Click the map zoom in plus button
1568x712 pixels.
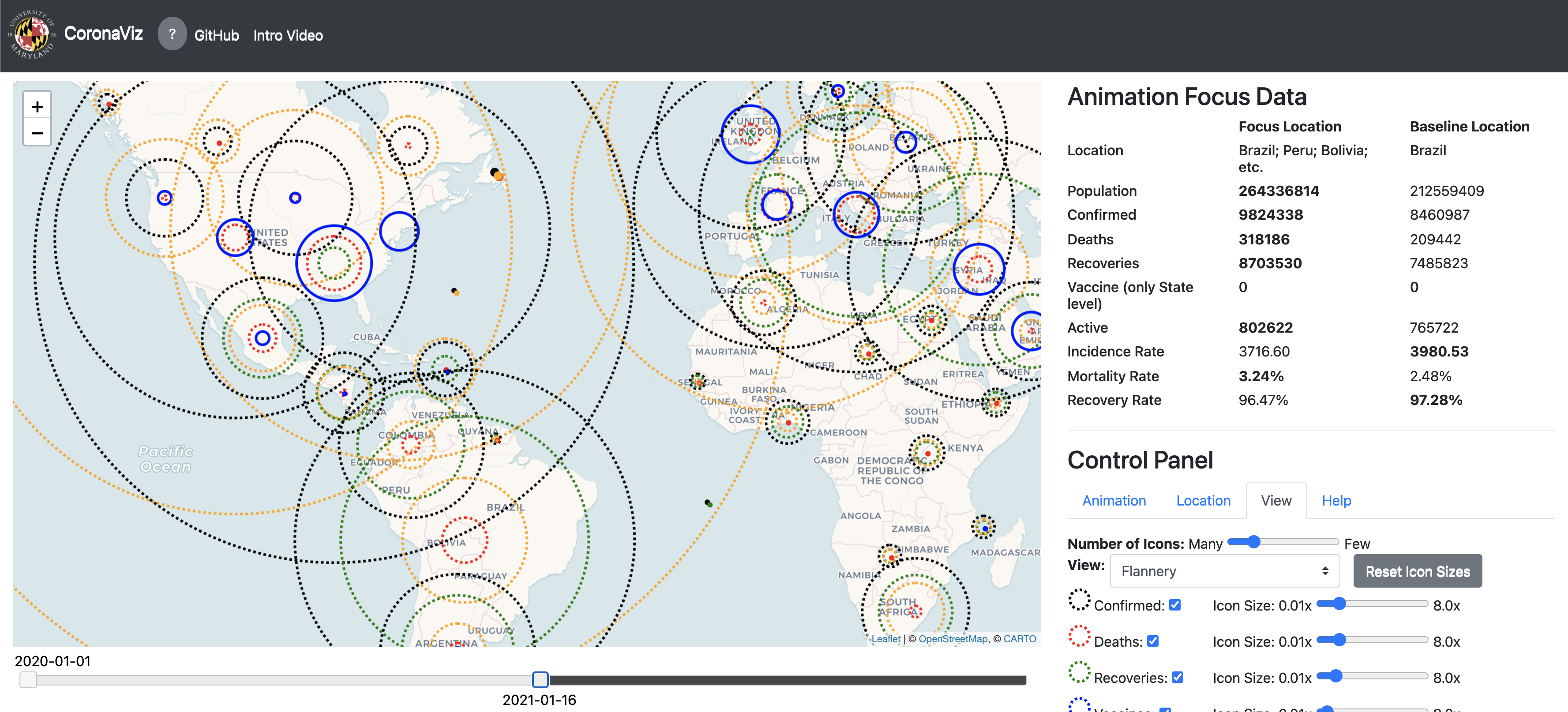click(x=37, y=106)
